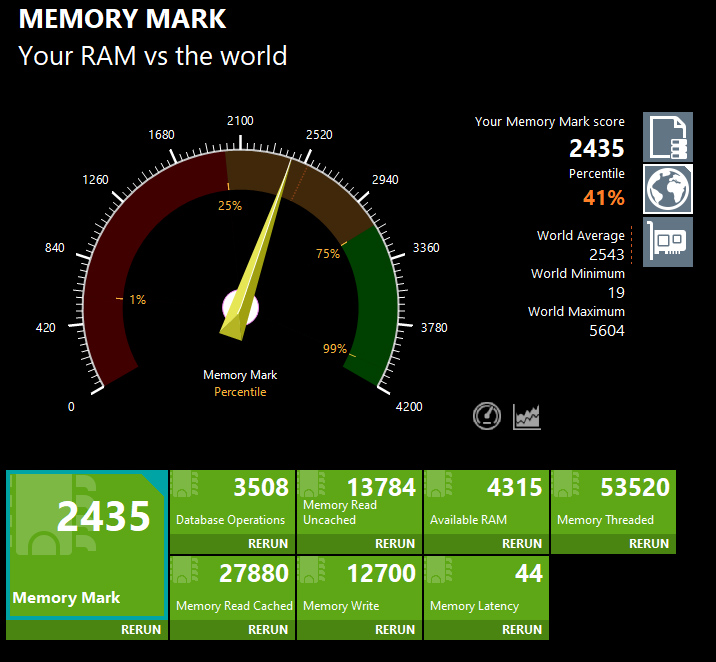Open the baseline file icon beside Memory Mark score
The image size is (716, 662).
[x=668, y=137]
